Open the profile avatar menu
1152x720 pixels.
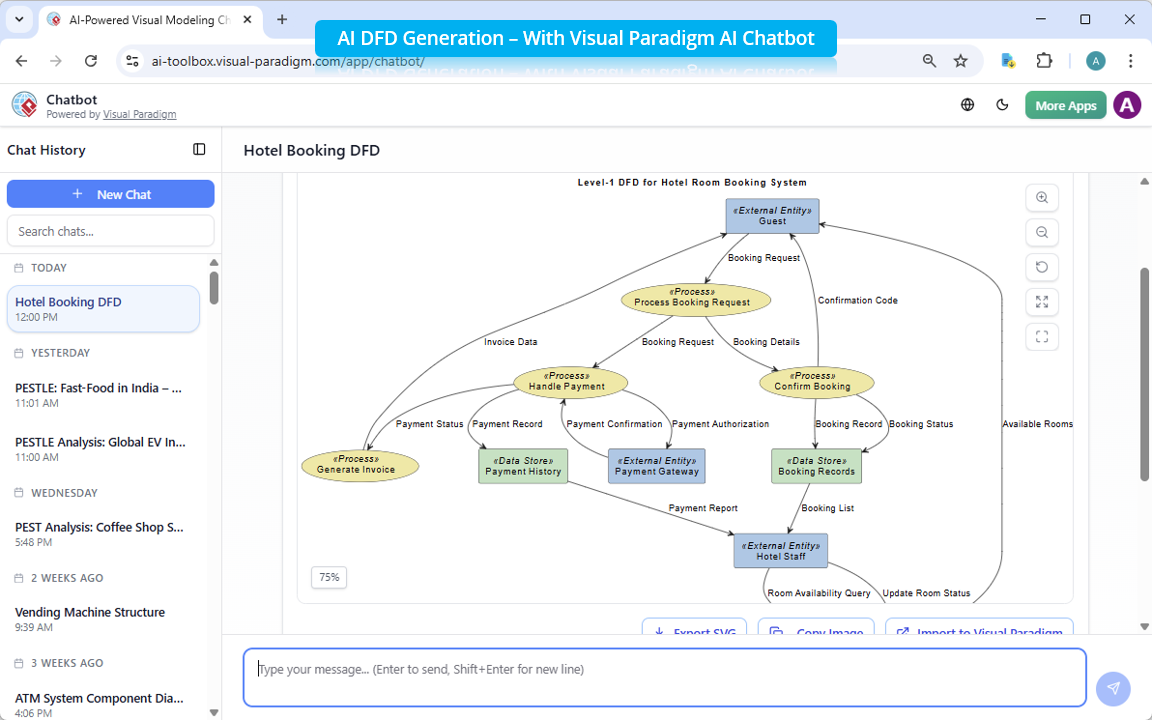click(x=1127, y=104)
